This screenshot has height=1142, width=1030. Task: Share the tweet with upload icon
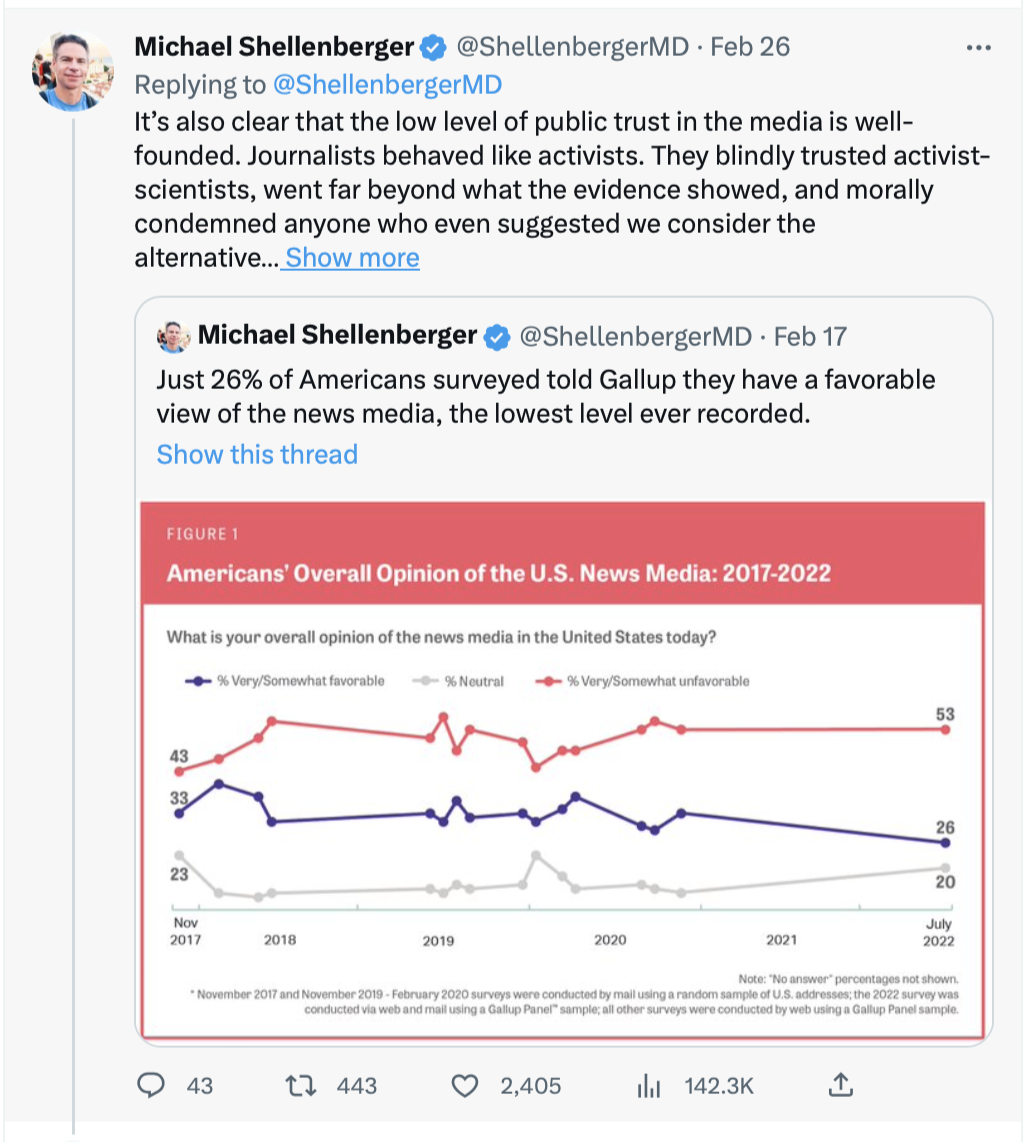tap(841, 1084)
